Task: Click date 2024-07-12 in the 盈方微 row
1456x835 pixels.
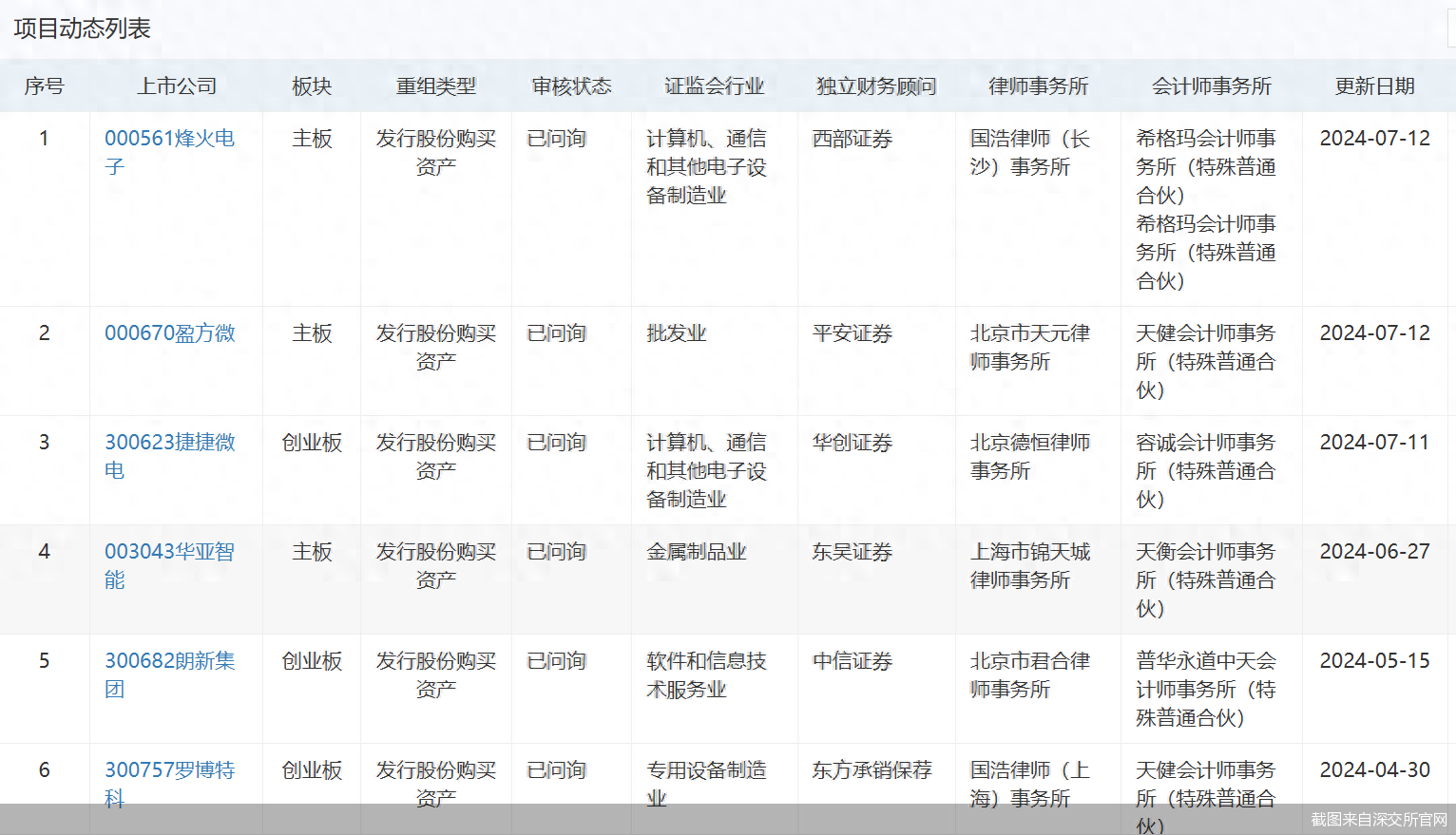Action: pyautogui.click(x=1374, y=333)
